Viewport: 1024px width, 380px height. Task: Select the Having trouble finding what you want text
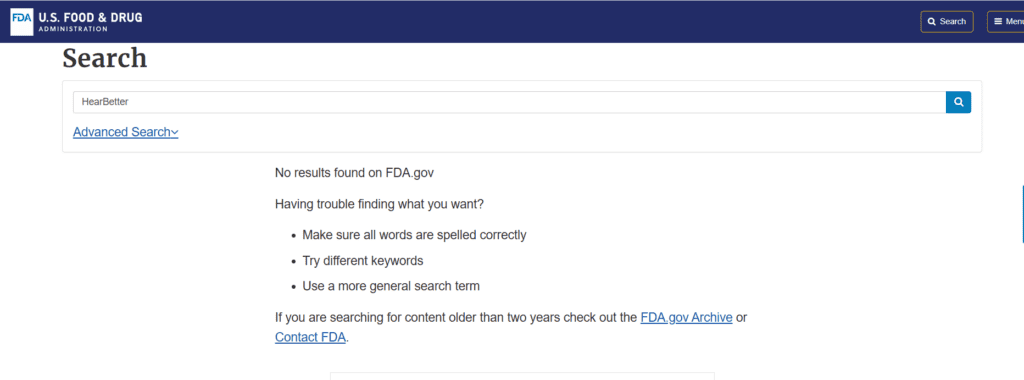click(x=379, y=204)
